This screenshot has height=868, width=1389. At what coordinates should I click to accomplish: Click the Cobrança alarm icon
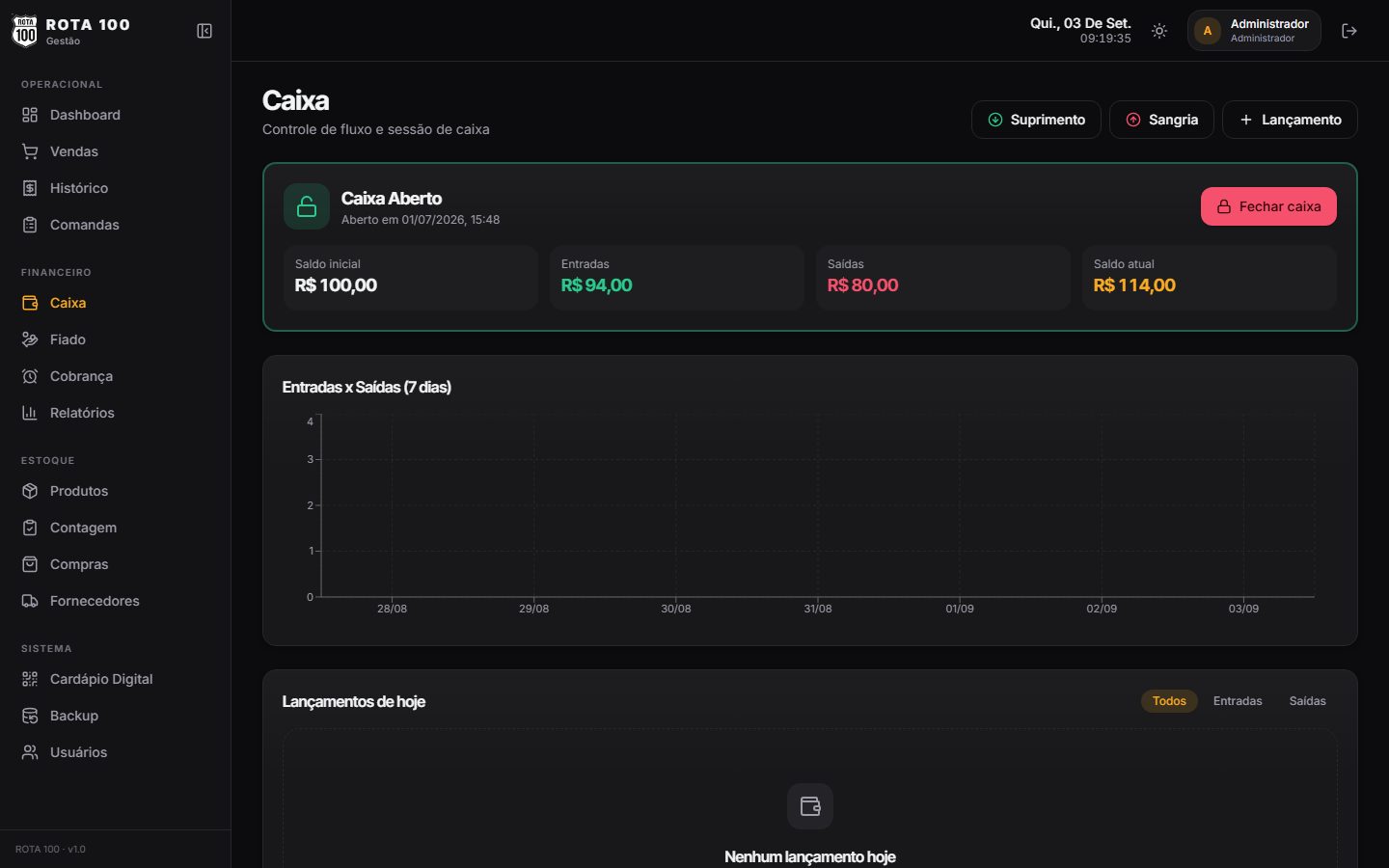30,376
